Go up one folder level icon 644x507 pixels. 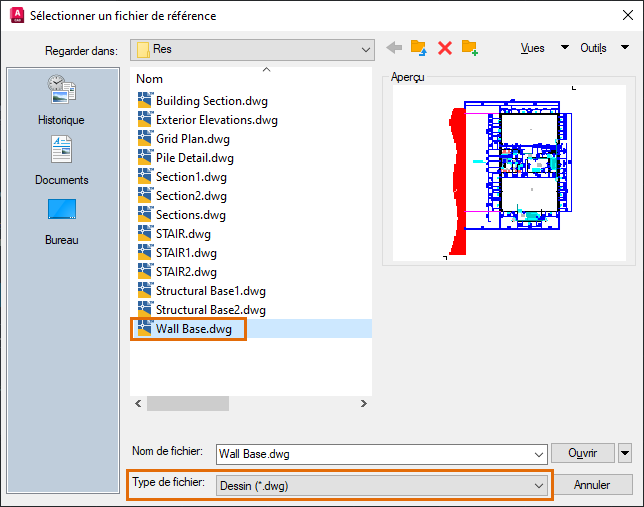[x=419, y=48]
